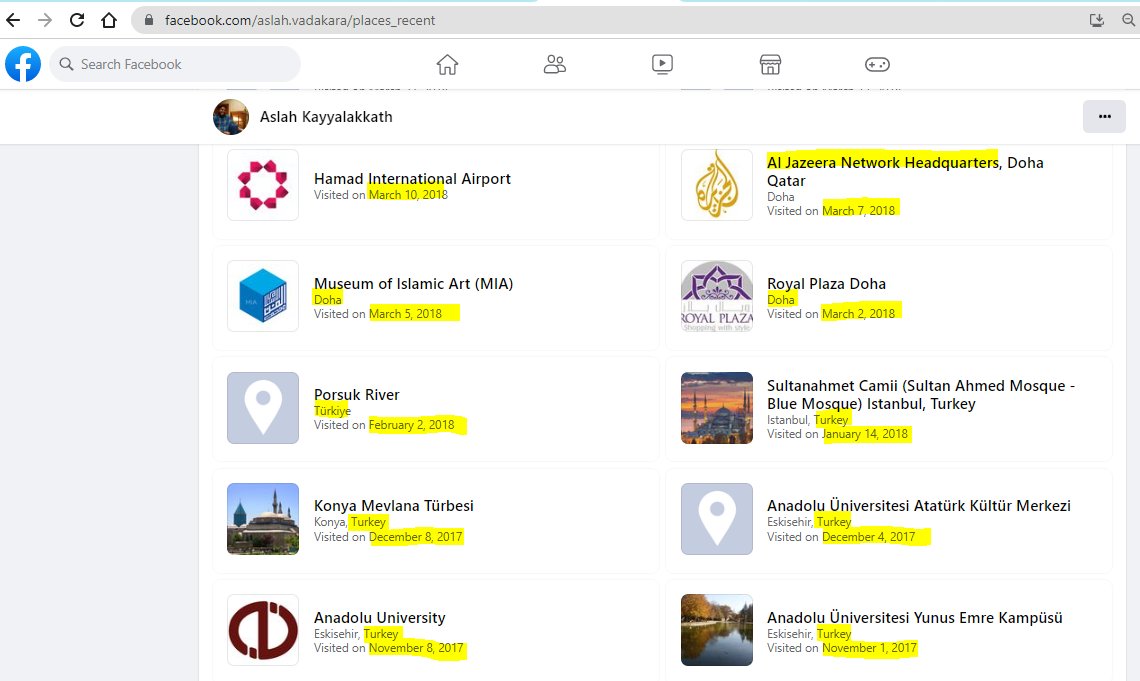Viewport: 1140px width, 681px height.
Task: Open Anadolu University place link
Action: click(380, 618)
